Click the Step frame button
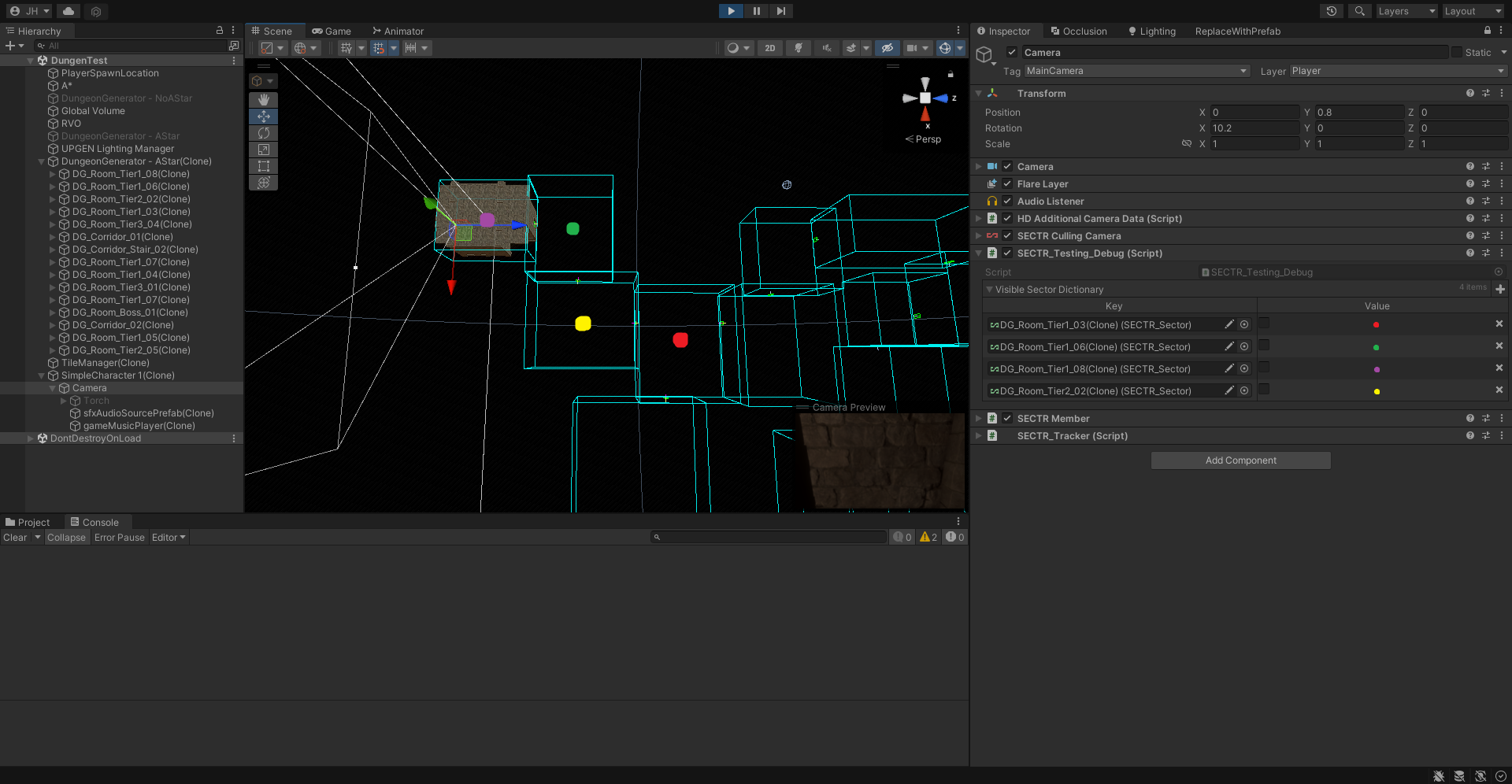 tap(780, 11)
